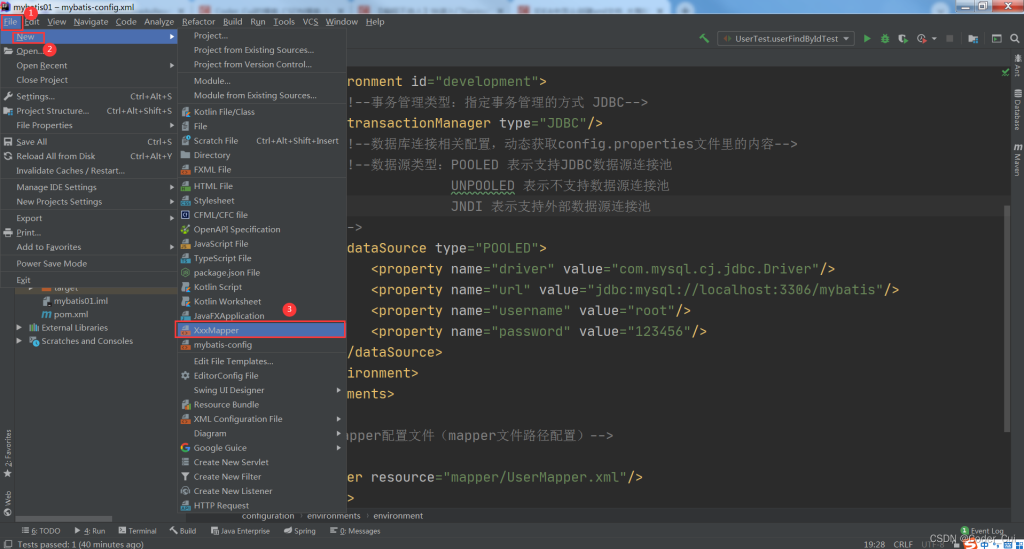Open the Database side panel tab
This screenshot has height=549, width=1024.
coord(1017,110)
